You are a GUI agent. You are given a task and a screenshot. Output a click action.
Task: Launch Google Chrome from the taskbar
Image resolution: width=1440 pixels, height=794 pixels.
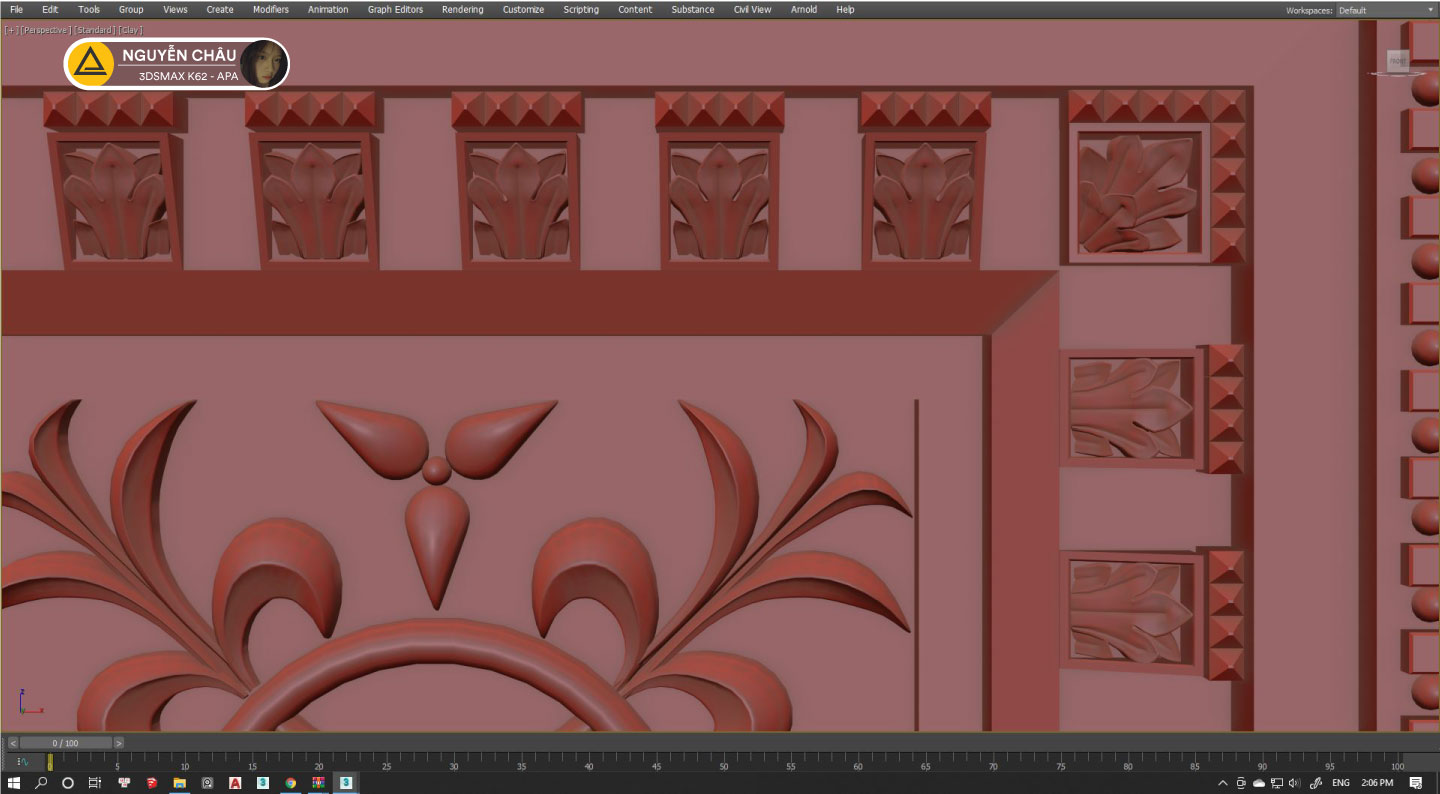click(x=290, y=783)
